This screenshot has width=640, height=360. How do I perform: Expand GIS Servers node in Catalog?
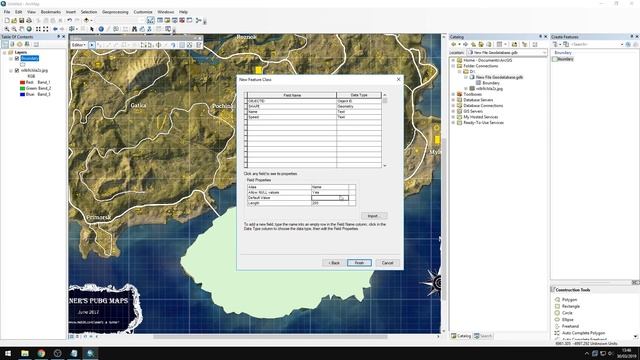pyautogui.click(x=453, y=111)
